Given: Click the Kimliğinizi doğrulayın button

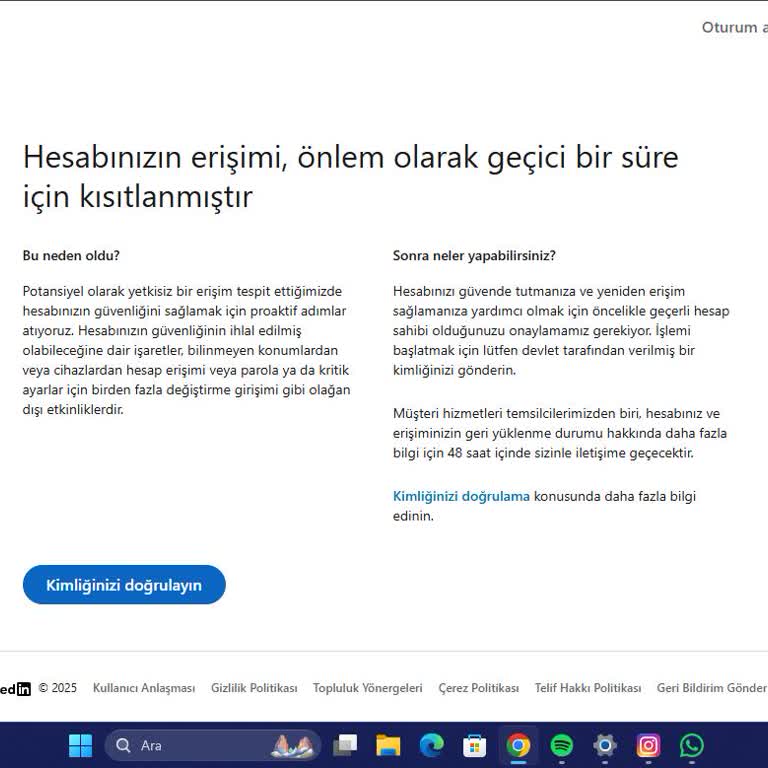Looking at the screenshot, I should pyautogui.click(x=124, y=584).
